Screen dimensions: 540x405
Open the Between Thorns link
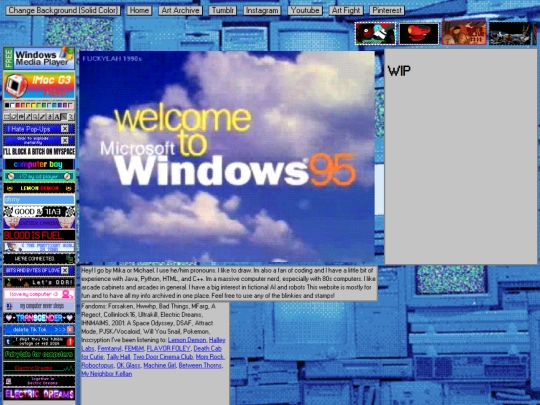coord(200,365)
